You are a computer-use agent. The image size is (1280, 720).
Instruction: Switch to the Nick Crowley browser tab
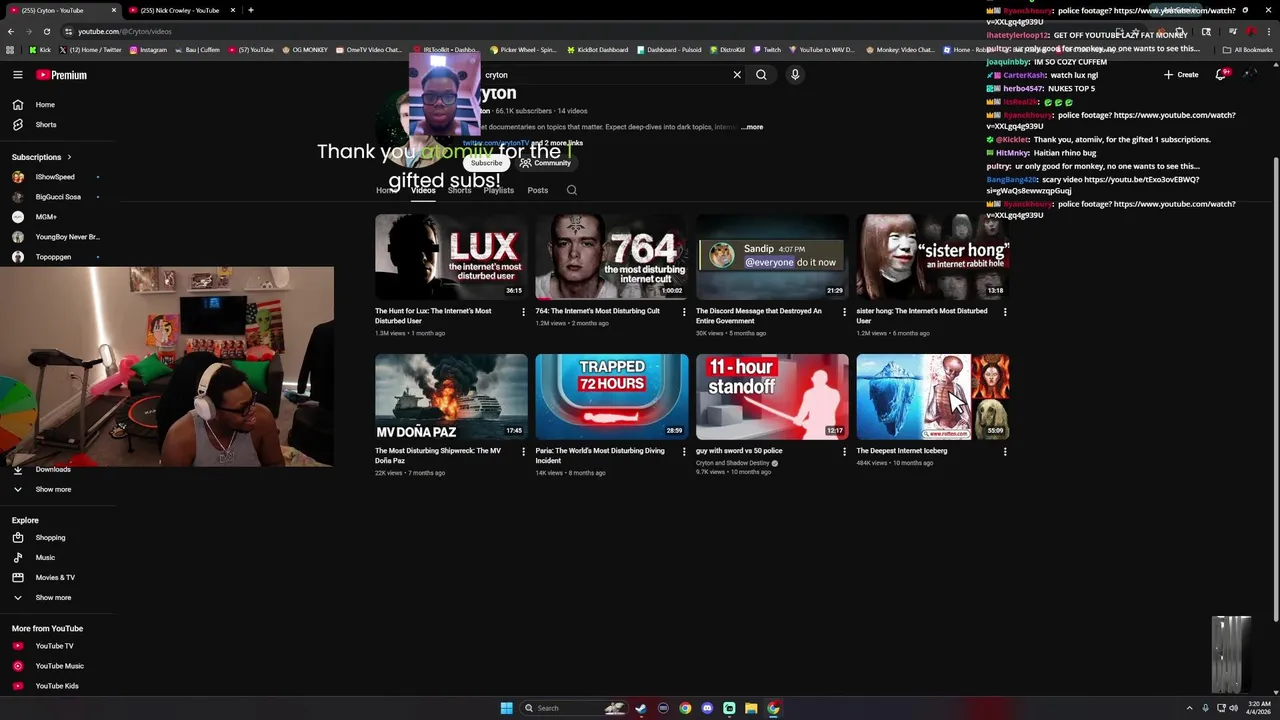pyautogui.click(x=180, y=10)
